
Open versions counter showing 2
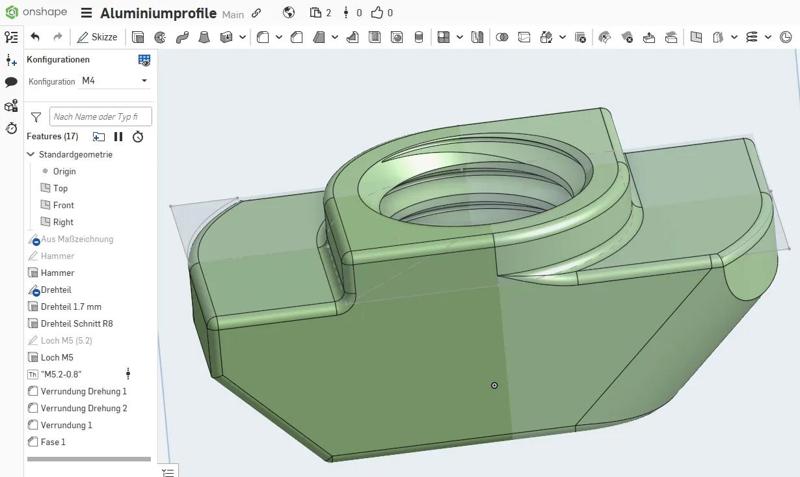(320, 13)
